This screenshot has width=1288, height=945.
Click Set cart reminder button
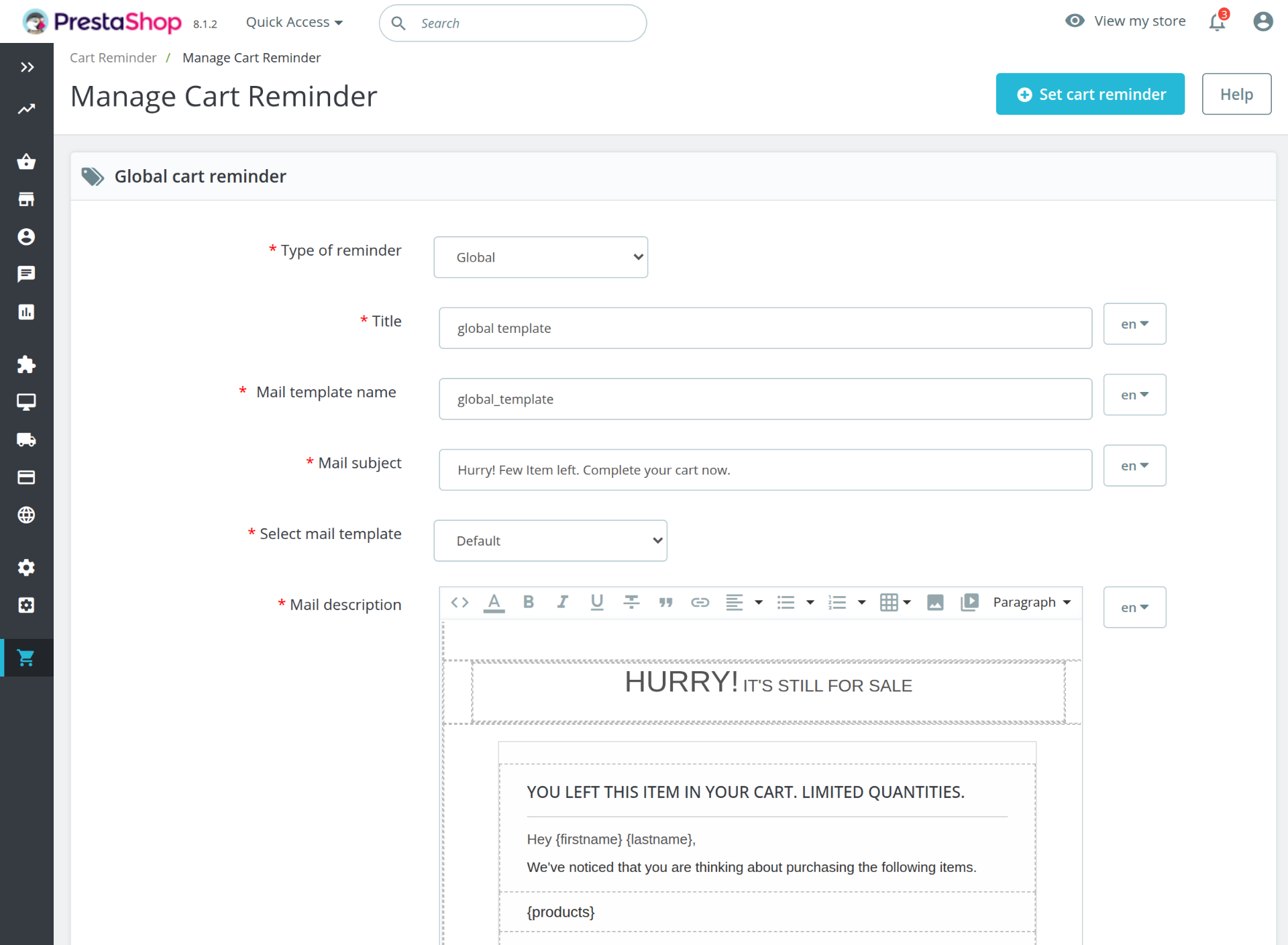[1089, 94]
